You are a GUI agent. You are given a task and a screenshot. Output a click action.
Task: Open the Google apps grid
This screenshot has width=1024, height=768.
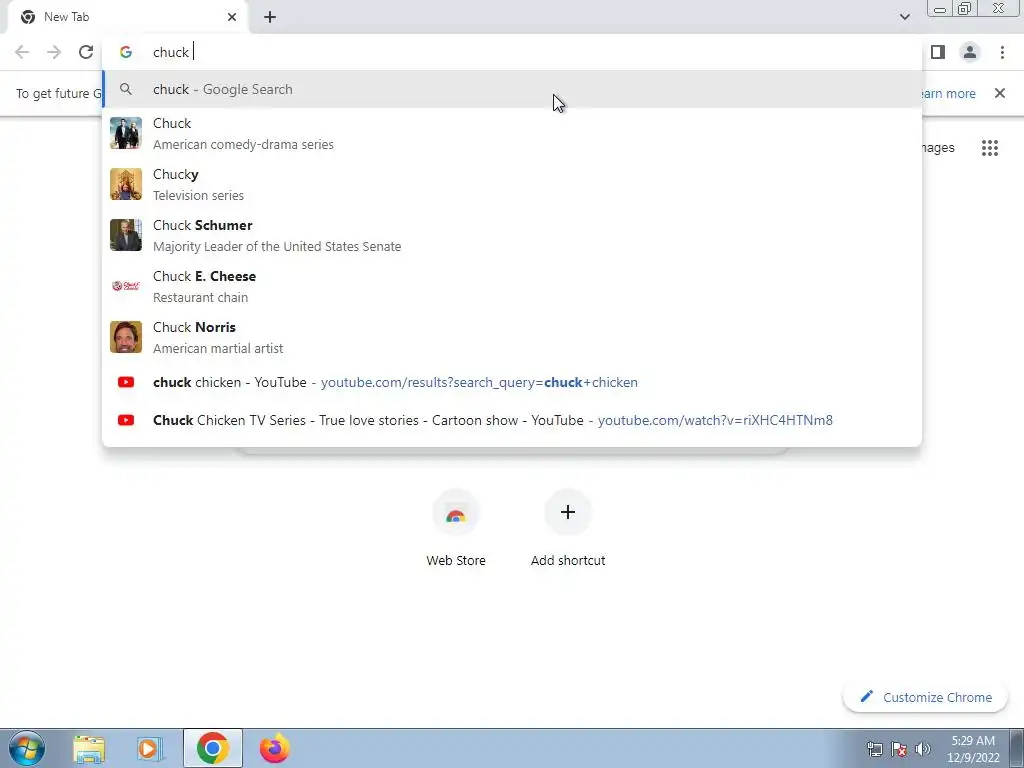tap(990, 148)
